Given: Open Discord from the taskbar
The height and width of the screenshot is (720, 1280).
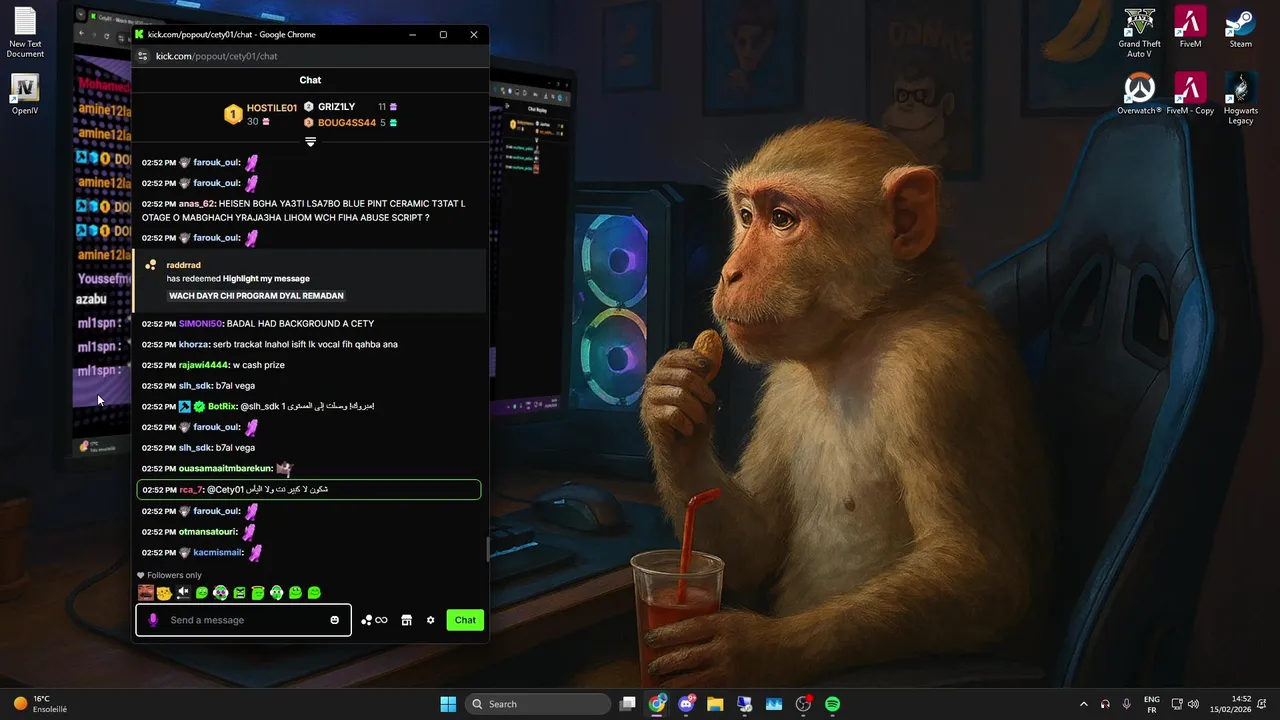Looking at the screenshot, I should pos(686,704).
